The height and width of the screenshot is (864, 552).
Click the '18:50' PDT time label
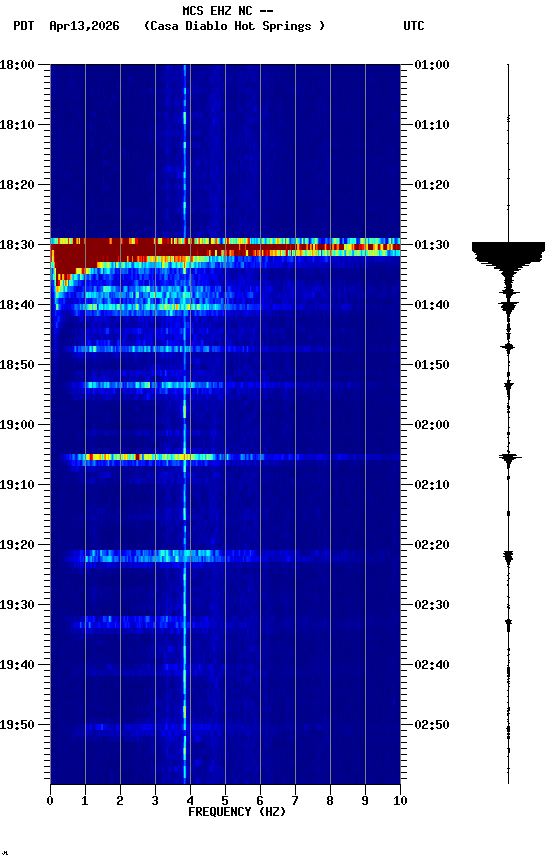(17, 365)
